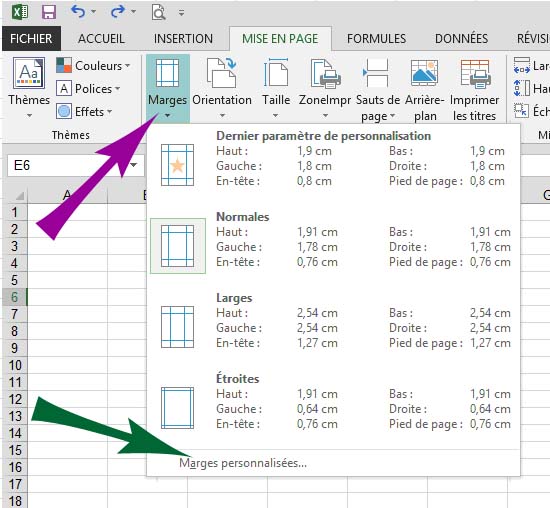Viewport: 550px width, 508px height.
Task: Click Imprimer les titres button
Action: (x=474, y=89)
